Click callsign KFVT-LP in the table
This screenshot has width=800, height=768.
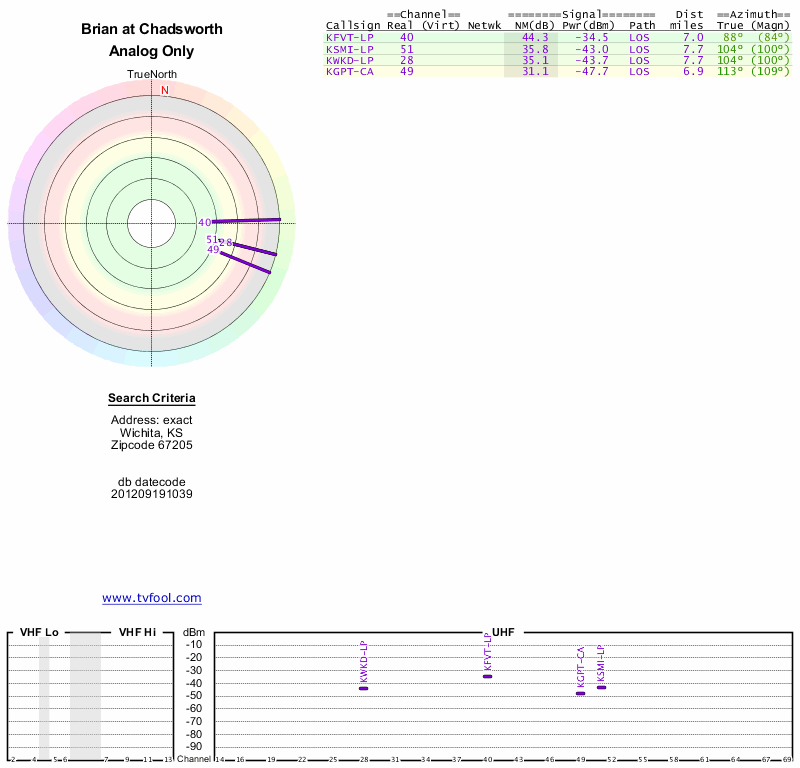350,37
